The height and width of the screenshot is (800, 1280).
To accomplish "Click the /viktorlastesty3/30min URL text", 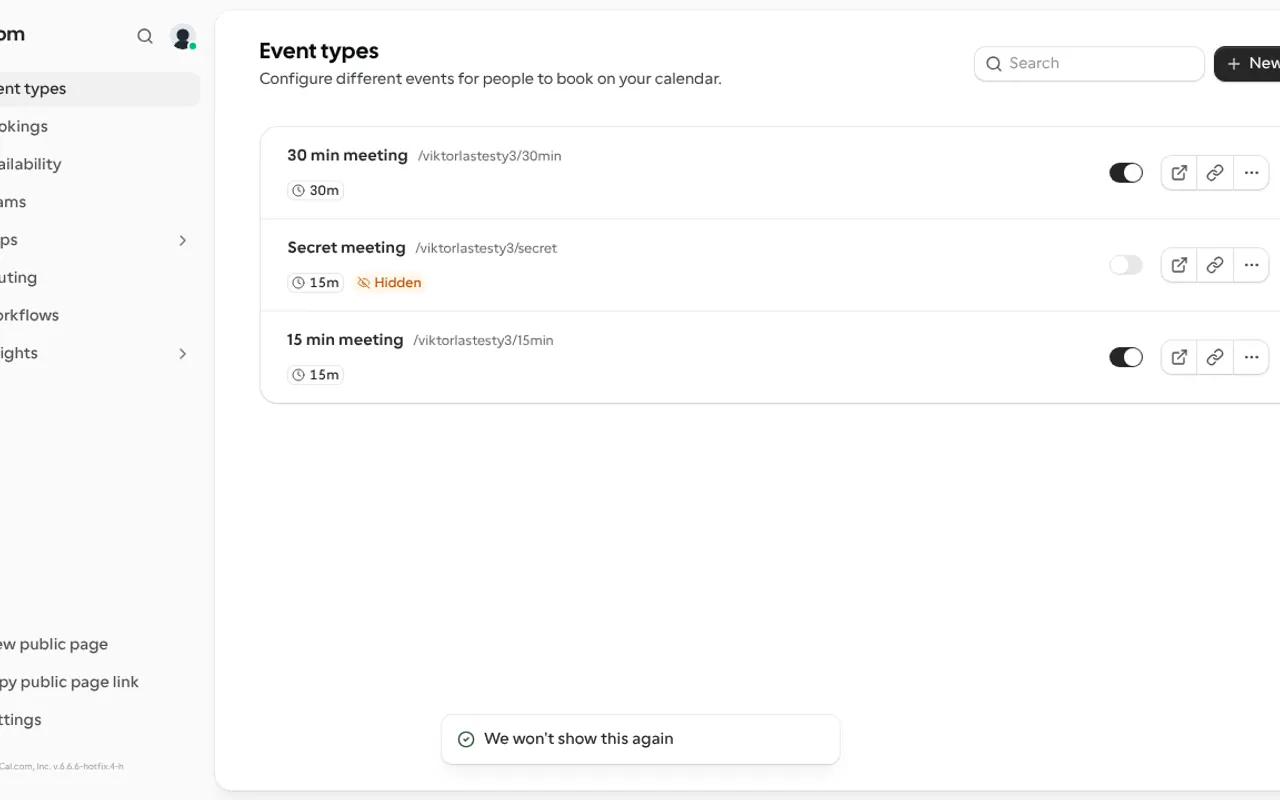I will coord(490,156).
